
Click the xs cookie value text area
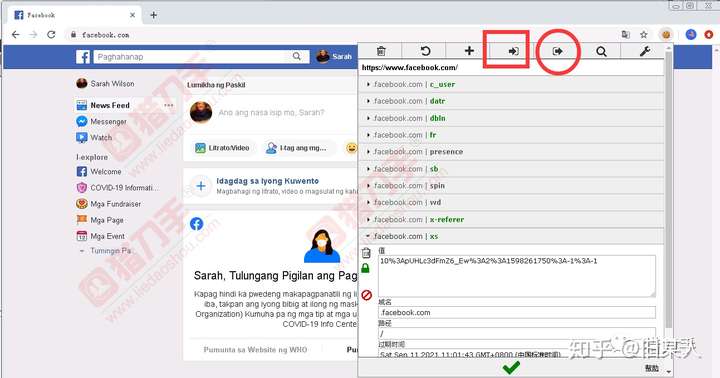coord(517,276)
